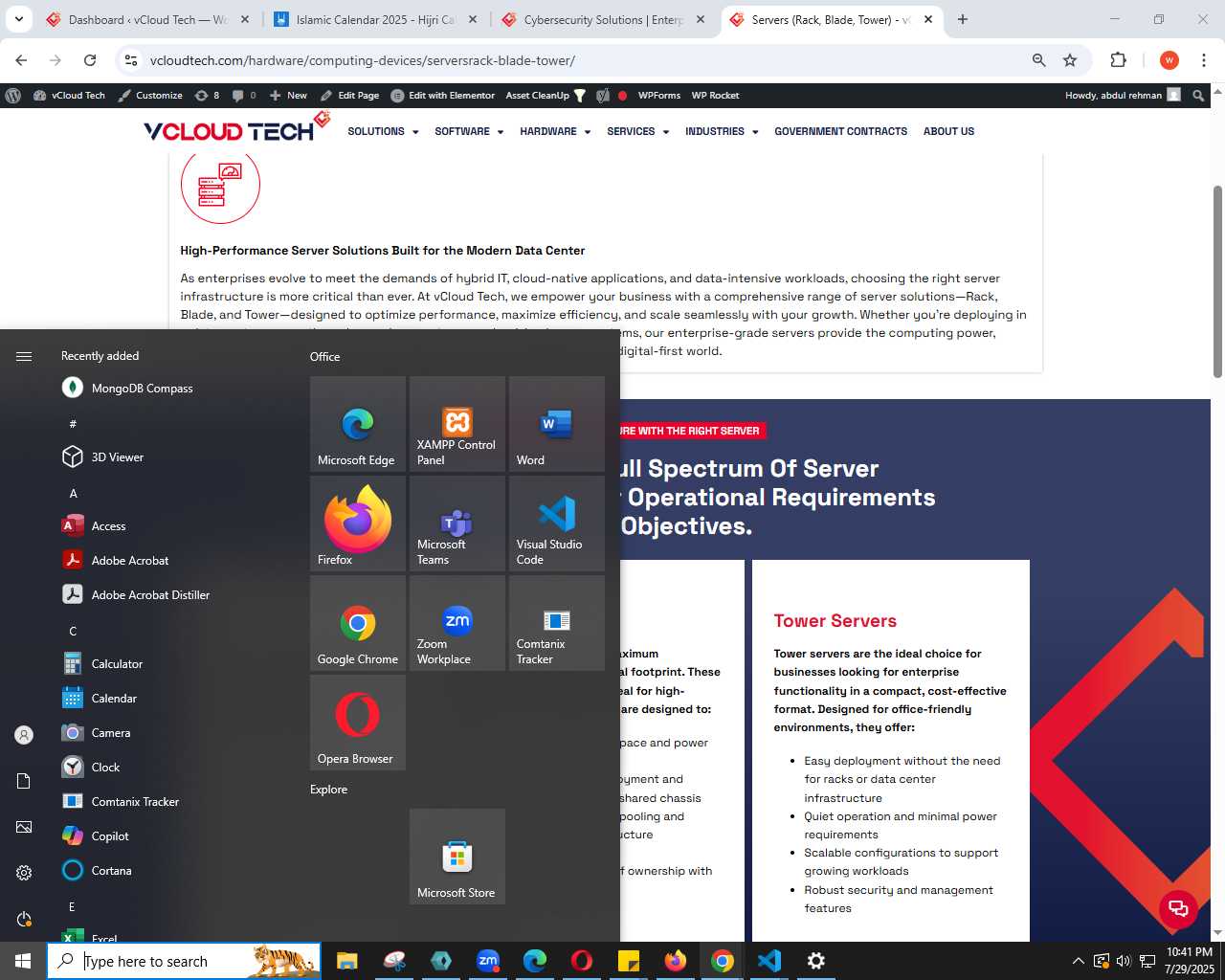Screen dimensions: 1225x980
Task: Open the Zoom Workplace tile
Action: pos(457,623)
